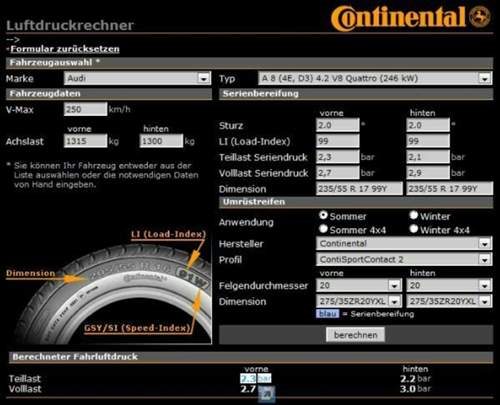The width and height of the screenshot is (500, 405).
Task: Click the Sturz vorne field
Action: click(x=338, y=125)
